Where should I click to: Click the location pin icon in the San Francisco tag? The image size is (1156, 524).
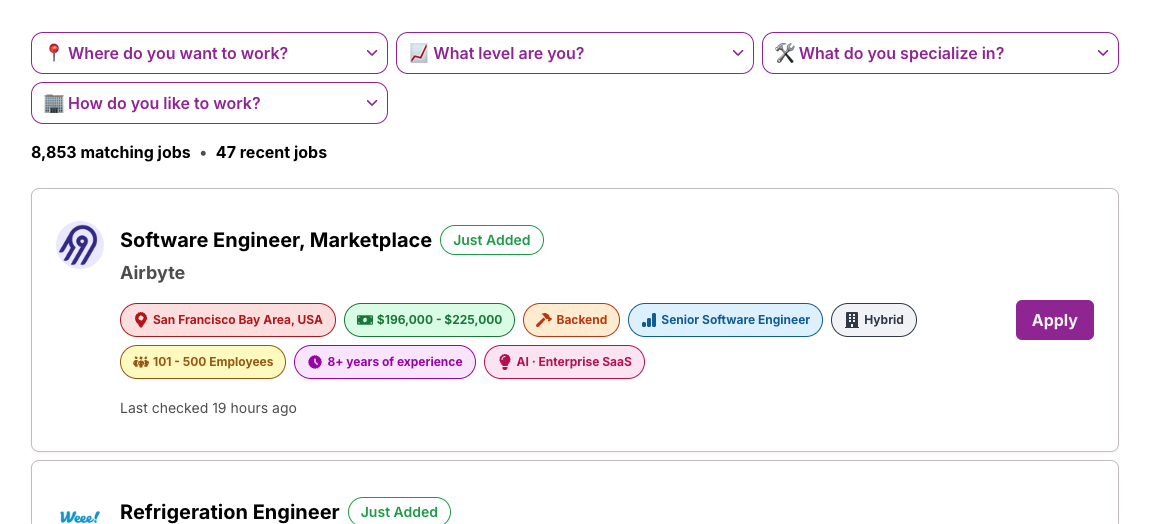tap(141, 320)
